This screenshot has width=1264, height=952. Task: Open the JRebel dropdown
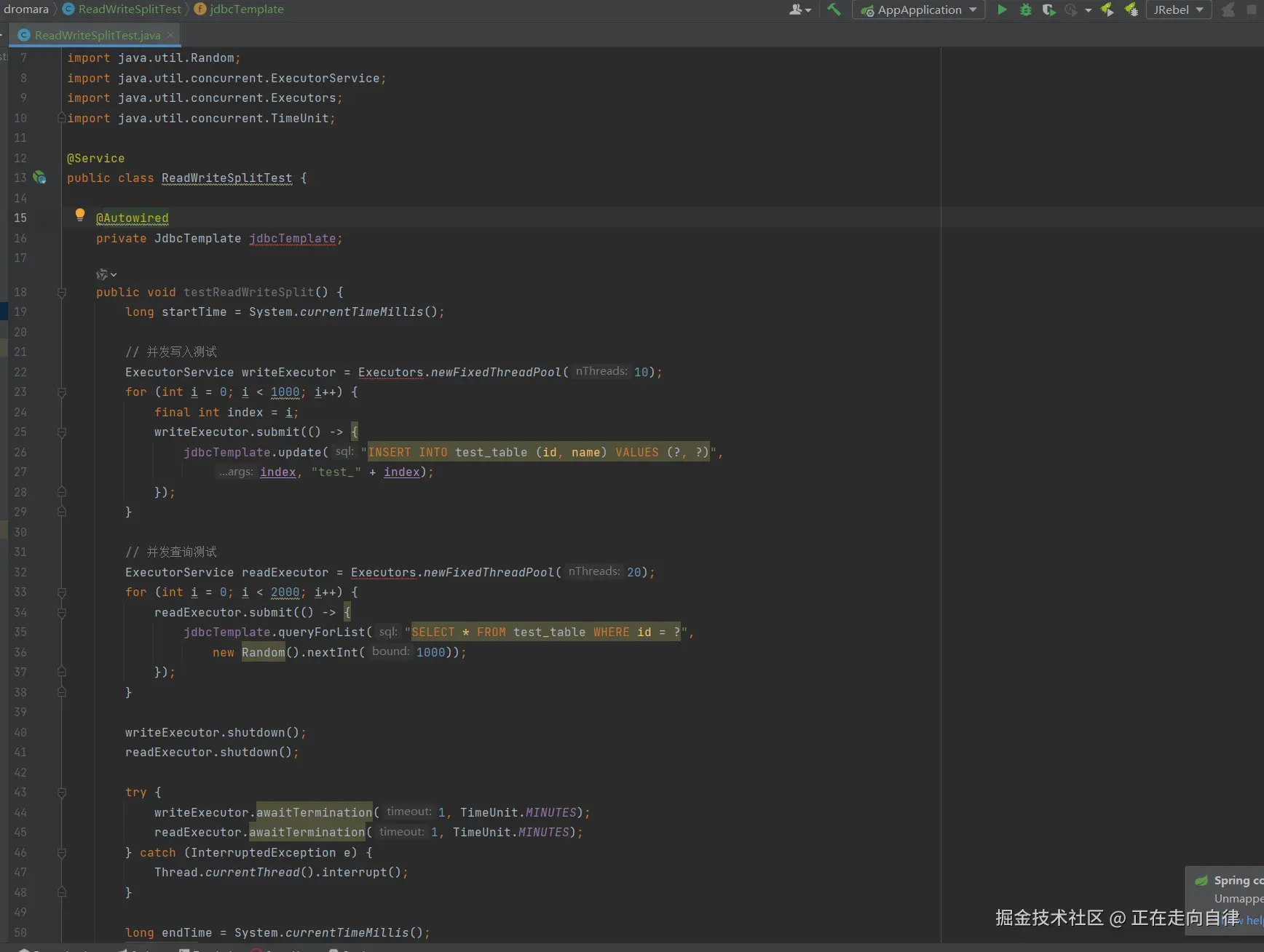point(1178,9)
